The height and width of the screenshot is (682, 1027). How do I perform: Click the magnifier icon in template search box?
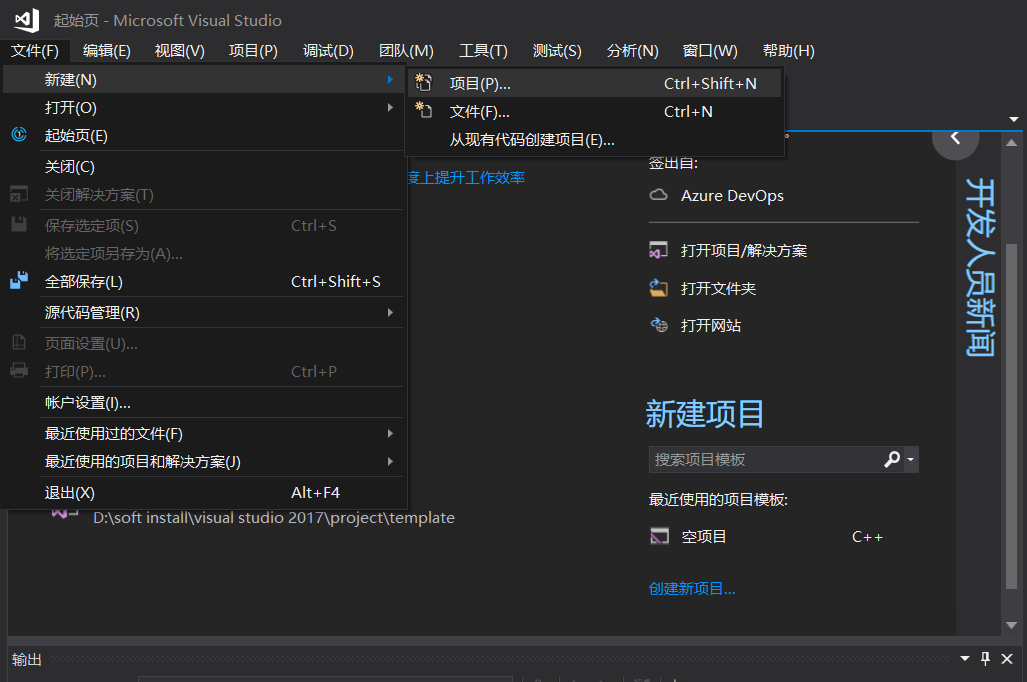[891, 459]
